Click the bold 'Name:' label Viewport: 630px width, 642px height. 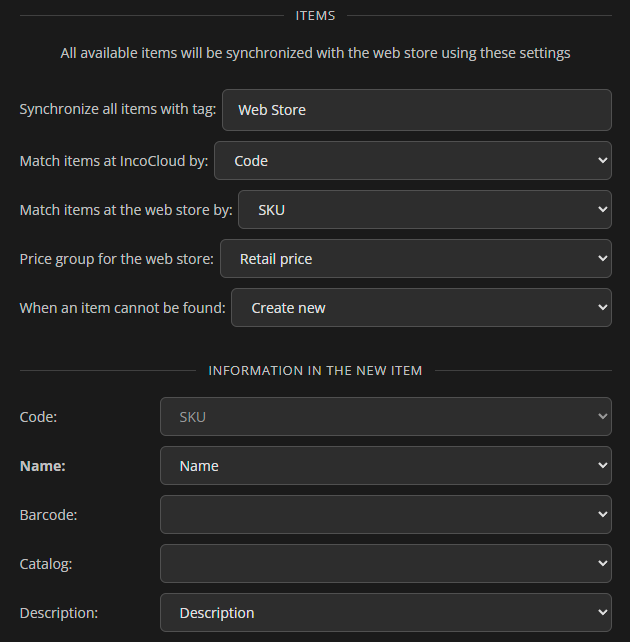[43, 466]
